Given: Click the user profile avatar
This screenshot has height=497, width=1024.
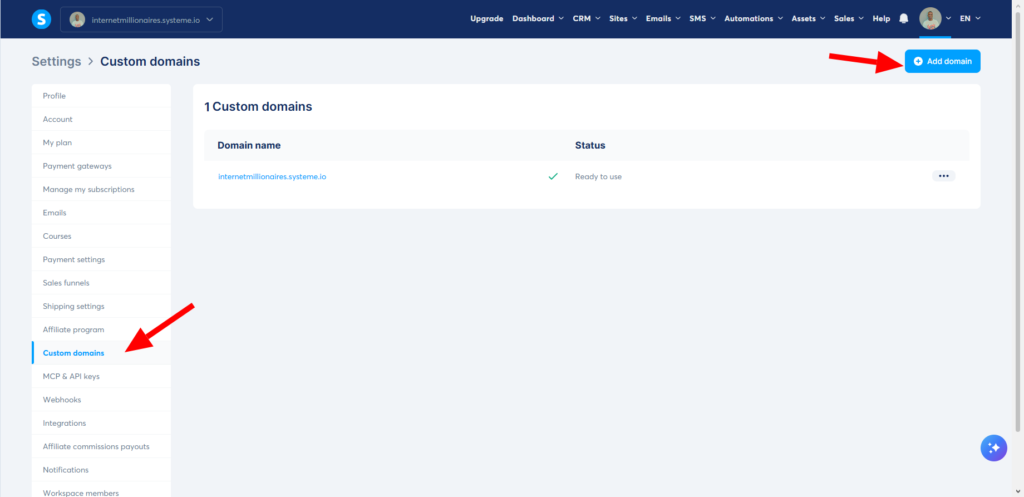Looking at the screenshot, I should [930, 19].
